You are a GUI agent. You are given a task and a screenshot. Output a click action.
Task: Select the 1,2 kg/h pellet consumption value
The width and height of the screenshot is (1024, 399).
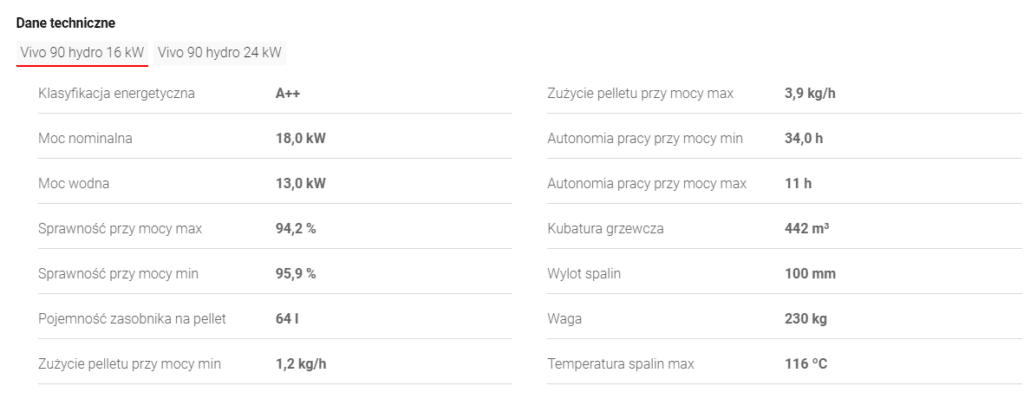click(x=300, y=364)
